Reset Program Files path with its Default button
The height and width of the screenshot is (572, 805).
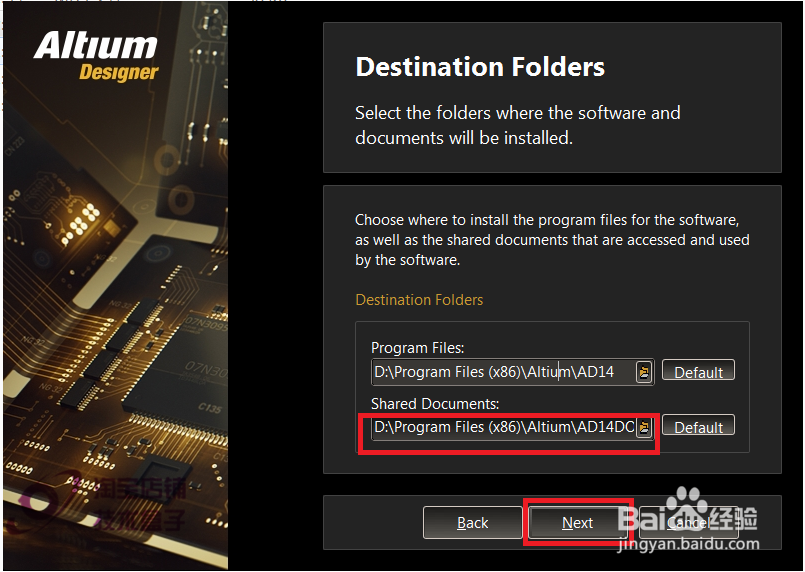click(698, 370)
